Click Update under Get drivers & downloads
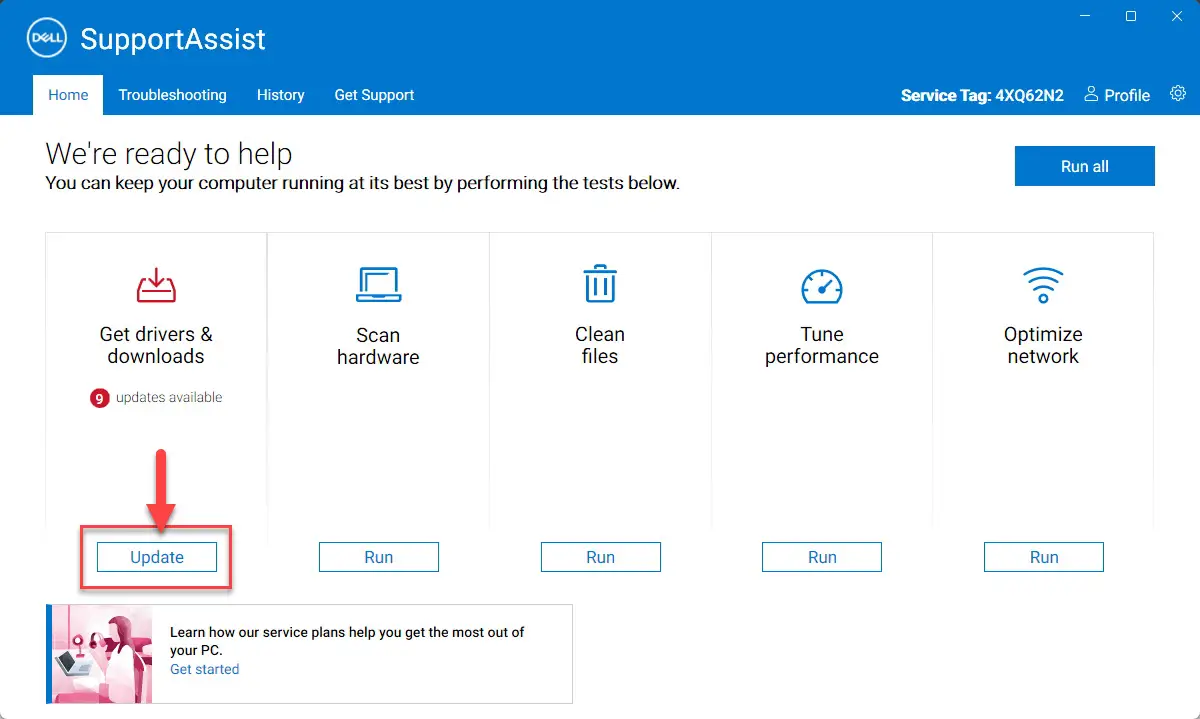 [156, 557]
